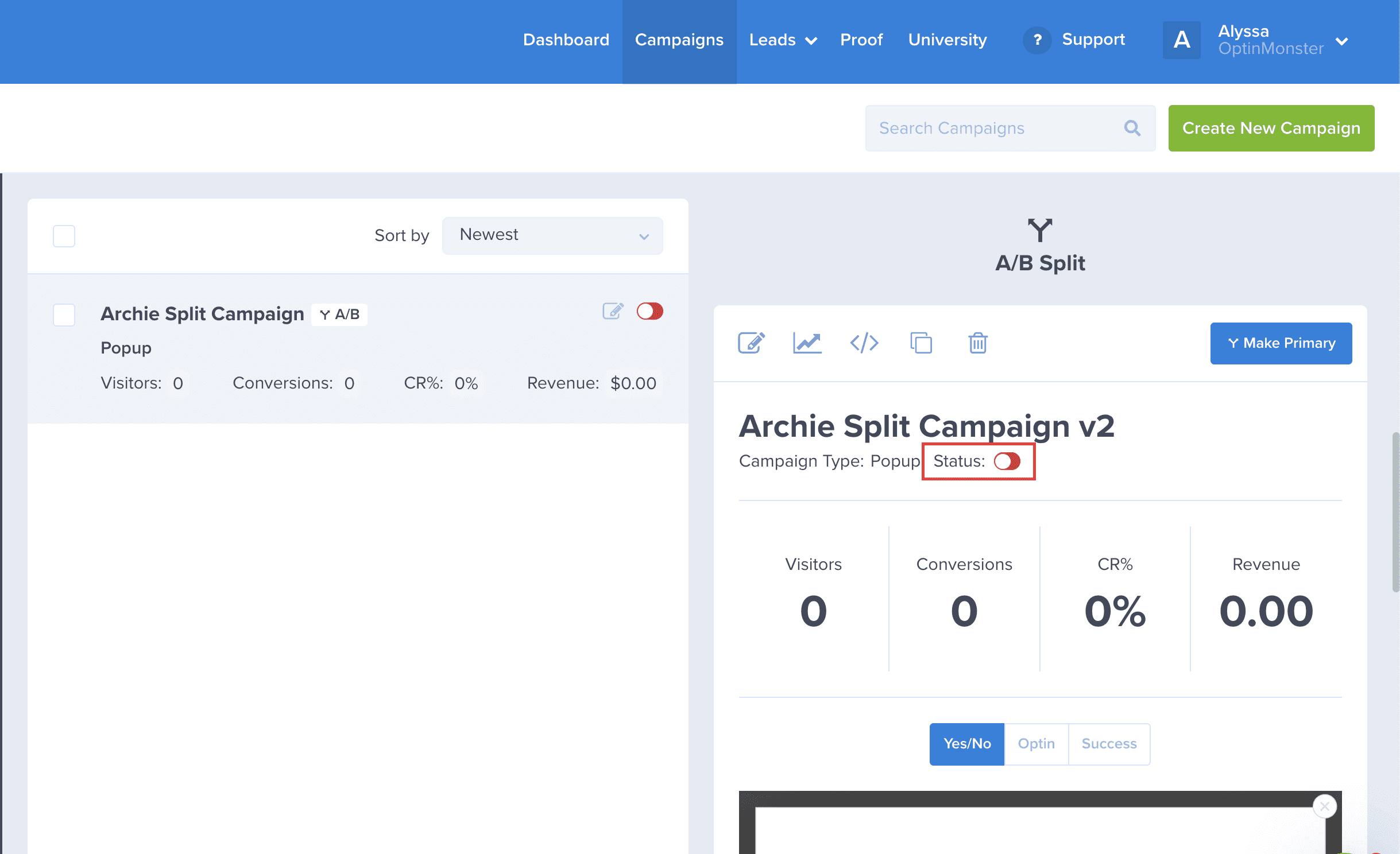Close the popup preview with X
This screenshot has height=854, width=1400.
pyautogui.click(x=1324, y=806)
